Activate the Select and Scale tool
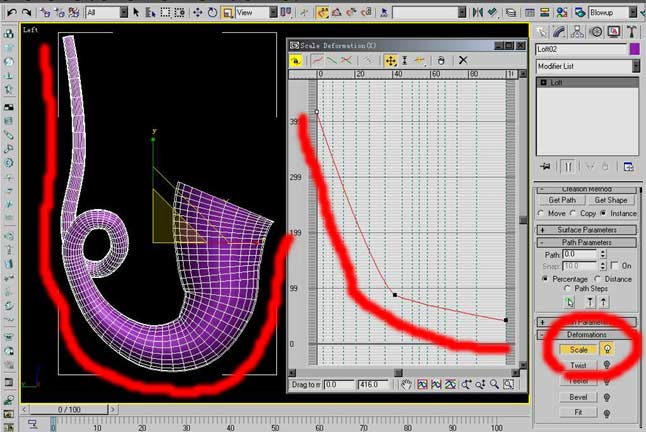The image size is (646, 432). [227, 13]
